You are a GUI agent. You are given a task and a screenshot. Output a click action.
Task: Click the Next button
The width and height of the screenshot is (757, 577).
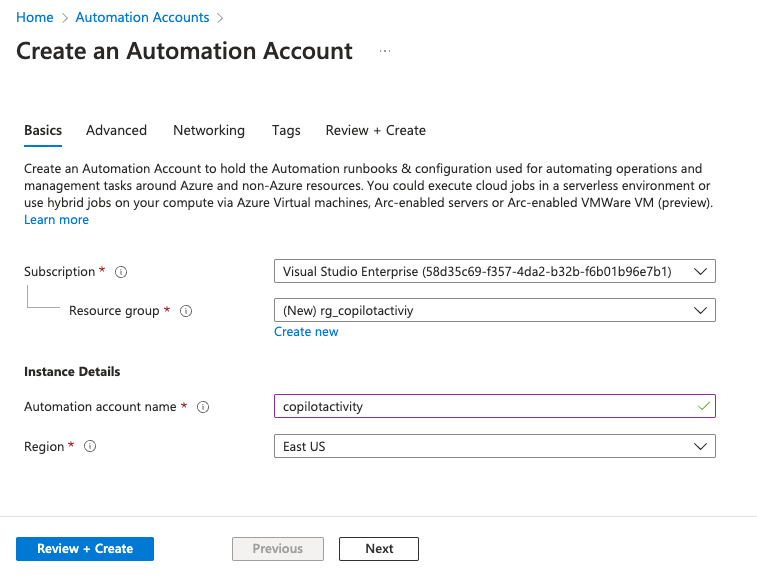(378, 549)
